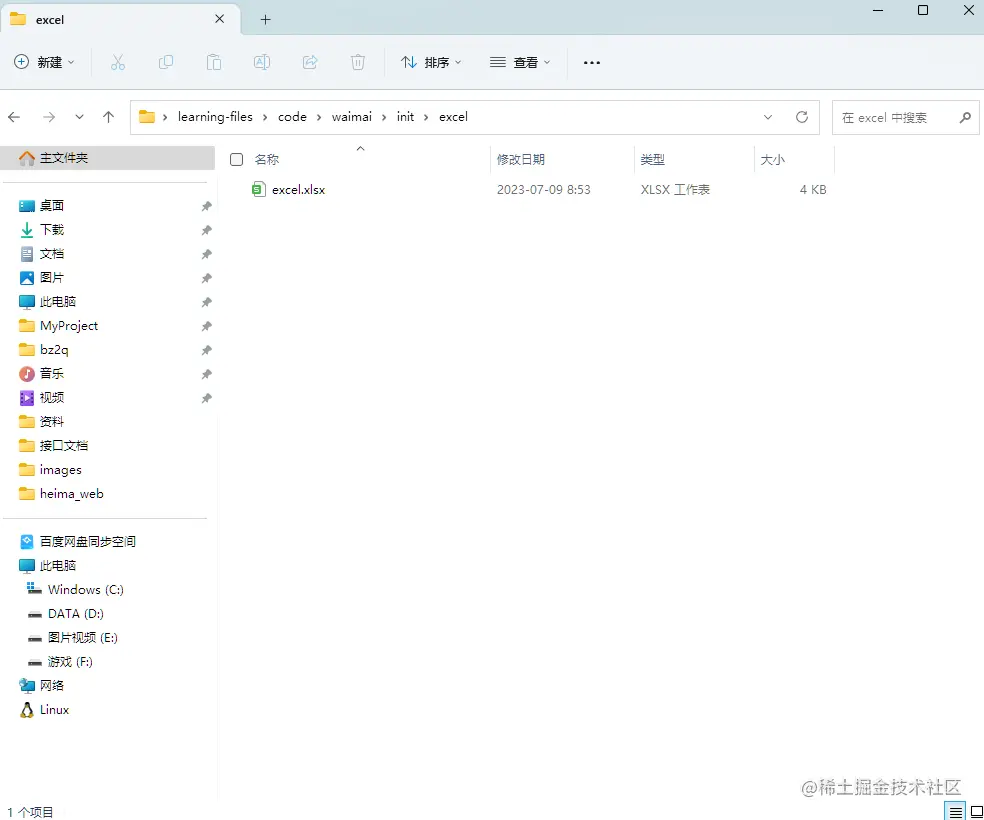Open the 排序 sort dropdown
Viewport: 984px width, 820px height.
431,62
